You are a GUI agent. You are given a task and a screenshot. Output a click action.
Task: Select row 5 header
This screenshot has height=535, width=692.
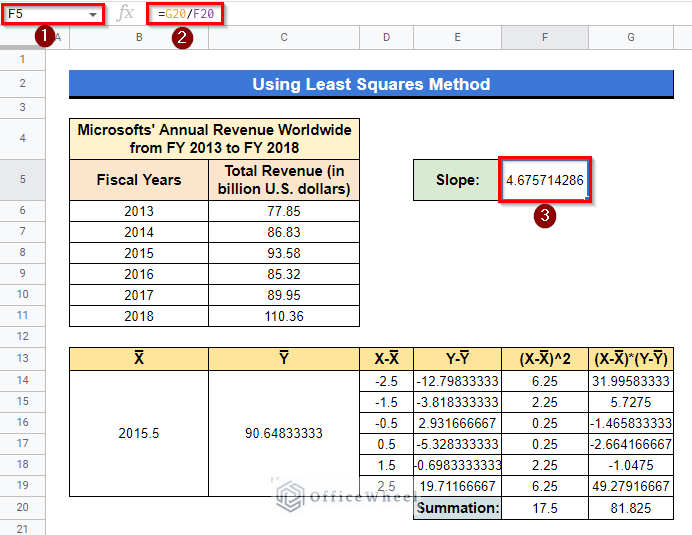point(23,180)
